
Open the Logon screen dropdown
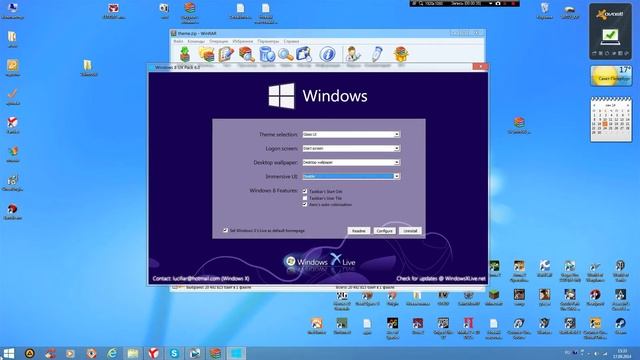(x=351, y=148)
